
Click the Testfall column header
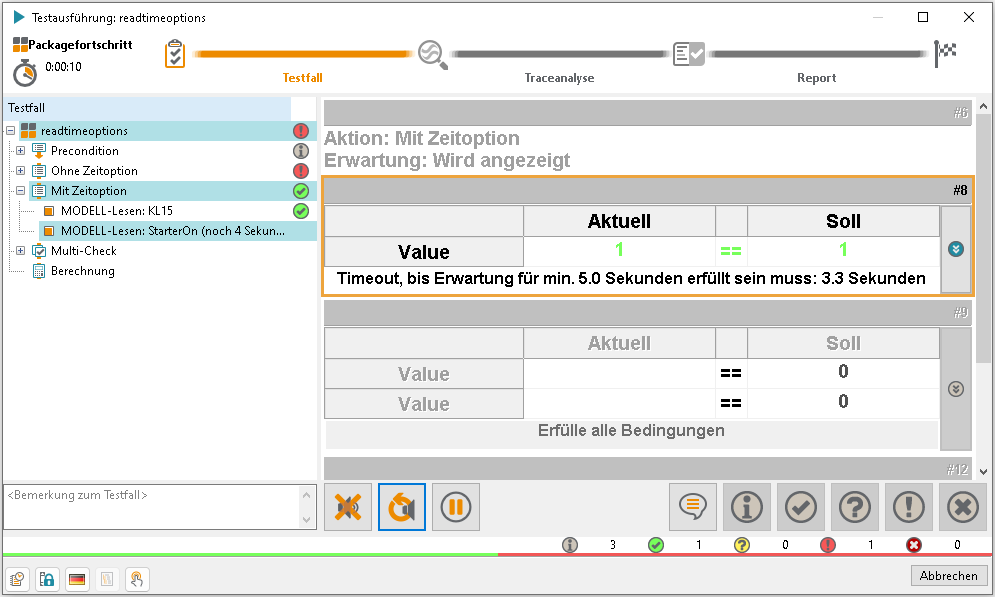click(148, 108)
